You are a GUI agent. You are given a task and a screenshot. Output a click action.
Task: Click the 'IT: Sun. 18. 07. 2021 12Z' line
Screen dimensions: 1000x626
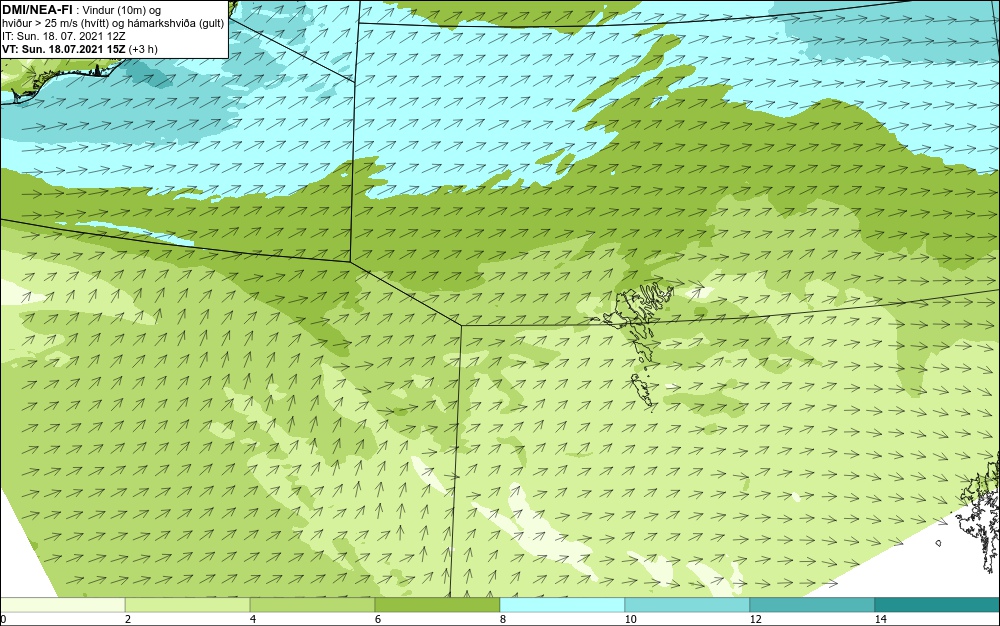click(64, 36)
